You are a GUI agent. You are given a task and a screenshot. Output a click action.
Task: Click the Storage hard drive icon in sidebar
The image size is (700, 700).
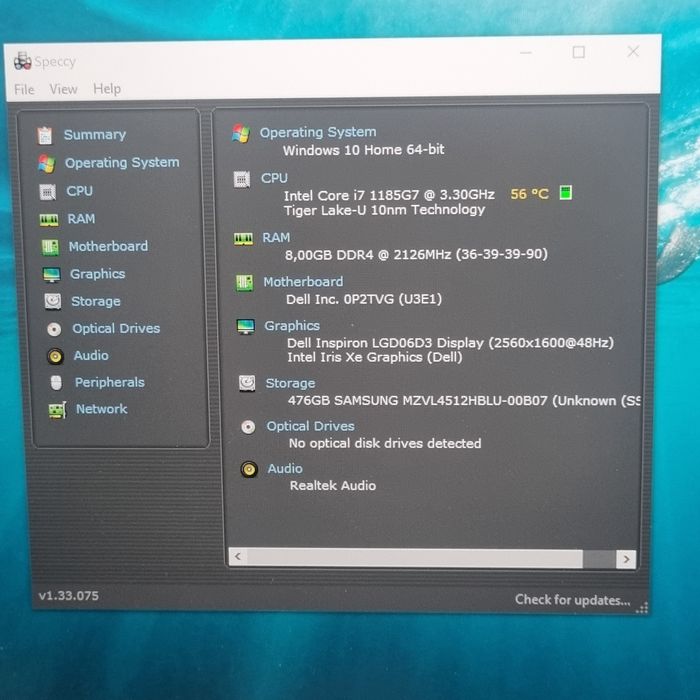coord(53,301)
